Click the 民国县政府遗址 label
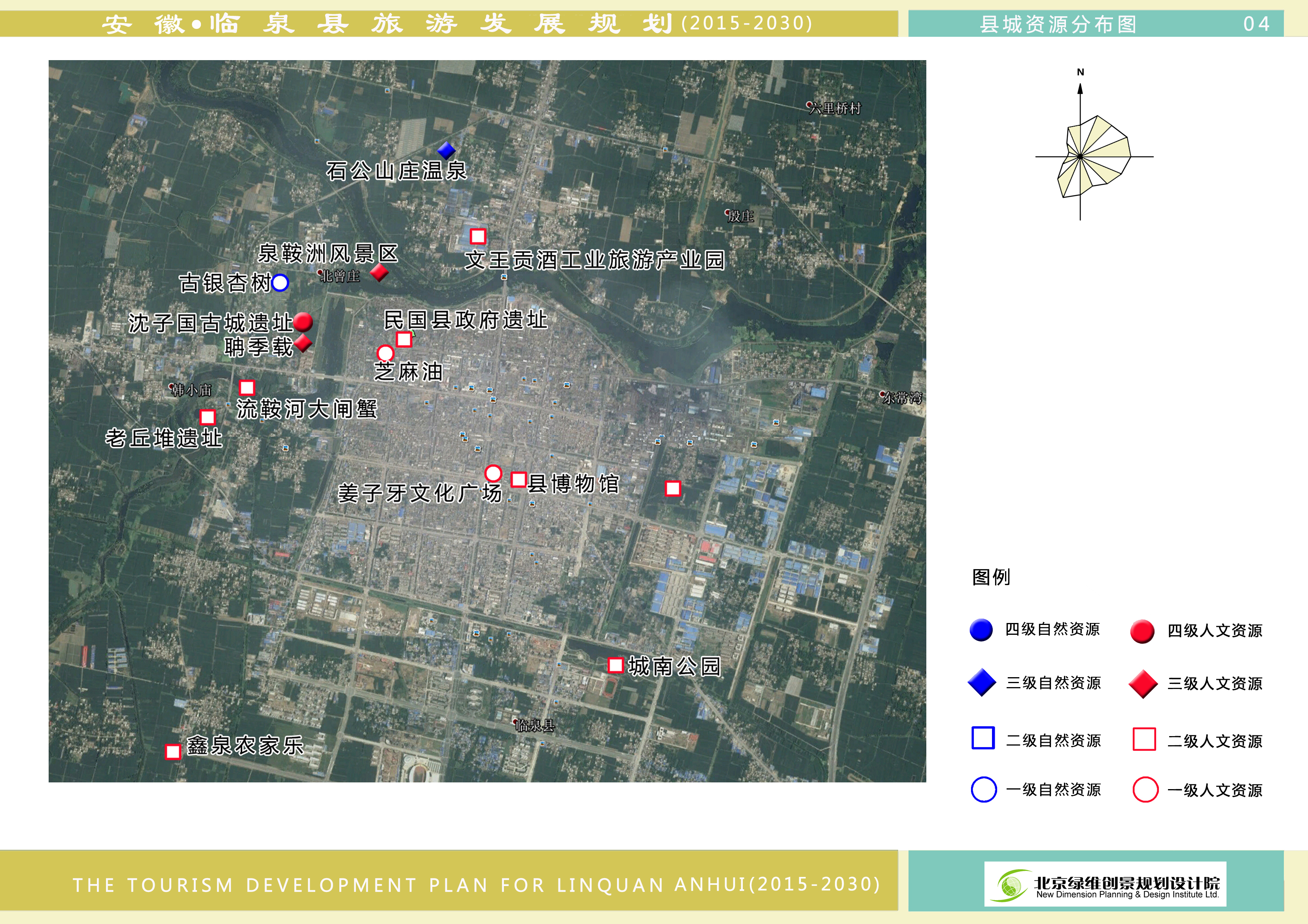This screenshot has height=924, width=1308. 466,320
